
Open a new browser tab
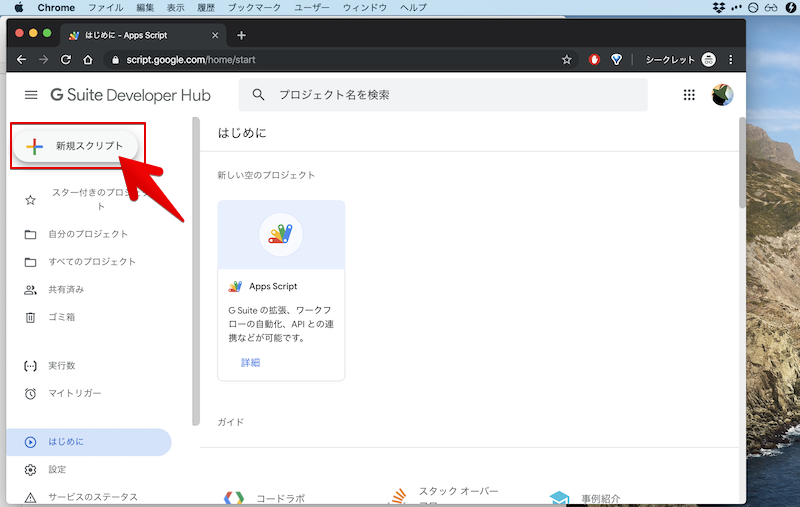pyautogui.click(x=241, y=35)
